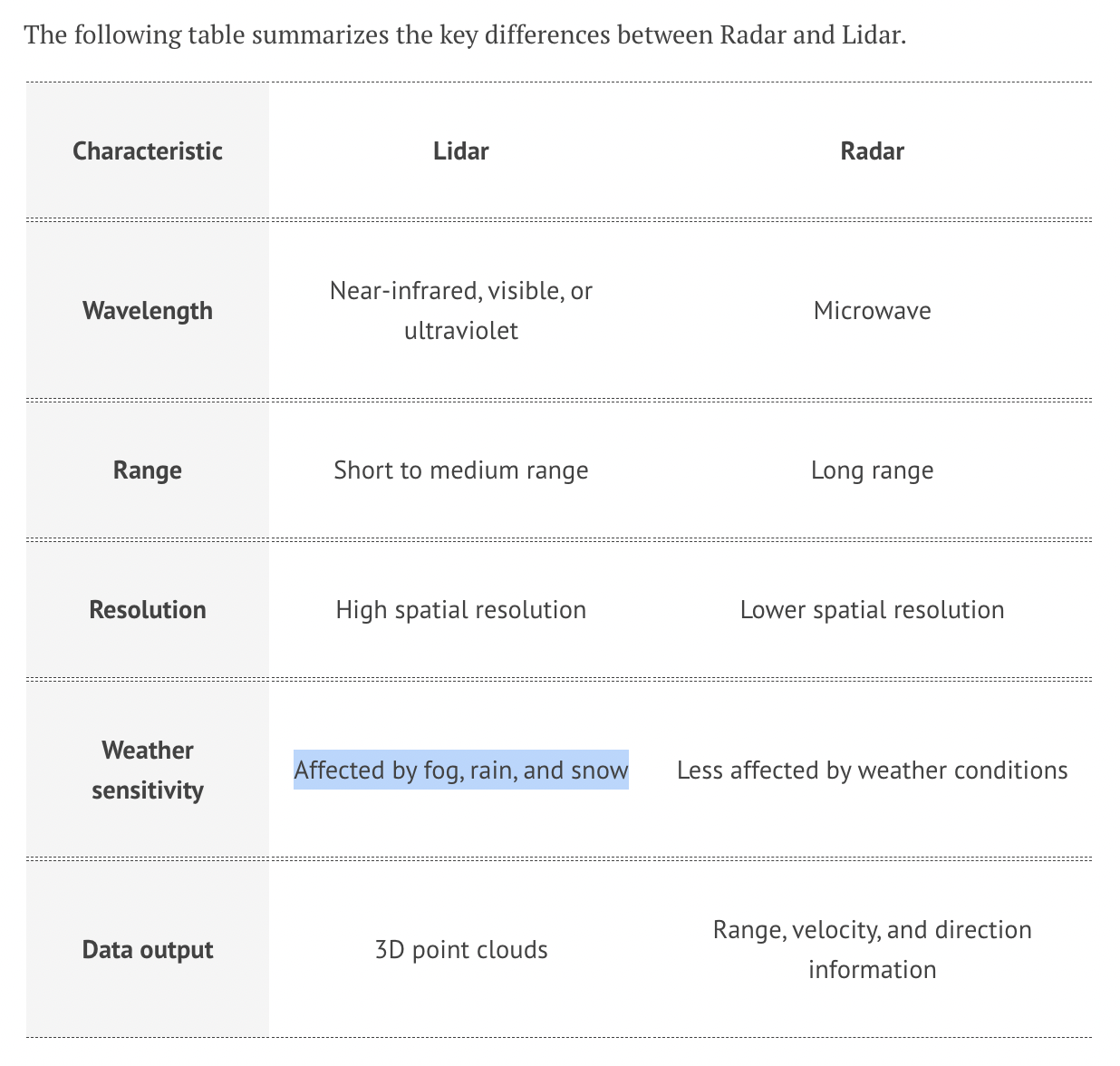The height and width of the screenshot is (1066, 1120).
Task: Click the word "ultraviolet" in the Lidar column
Action: [461, 331]
